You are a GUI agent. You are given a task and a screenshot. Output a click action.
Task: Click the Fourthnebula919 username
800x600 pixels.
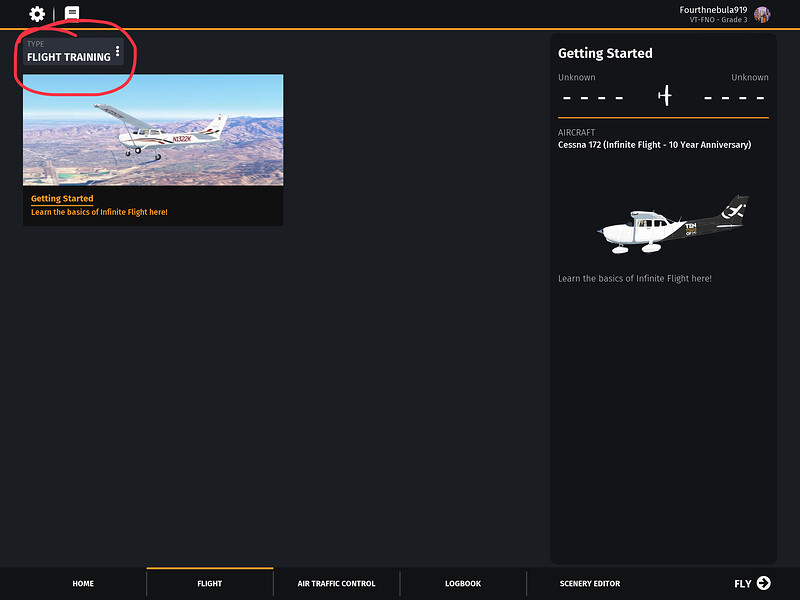[713, 10]
